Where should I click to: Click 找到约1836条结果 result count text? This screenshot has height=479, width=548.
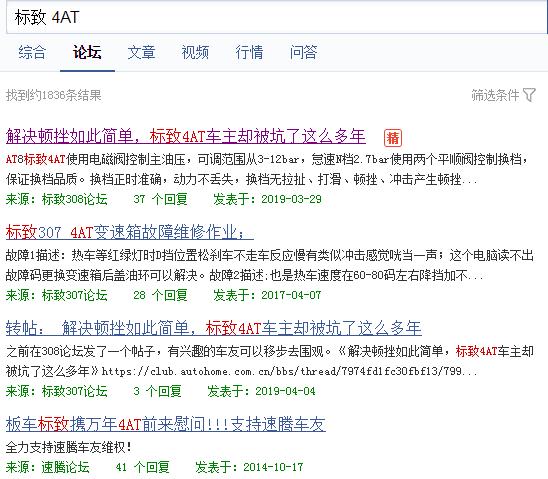(x=53, y=95)
